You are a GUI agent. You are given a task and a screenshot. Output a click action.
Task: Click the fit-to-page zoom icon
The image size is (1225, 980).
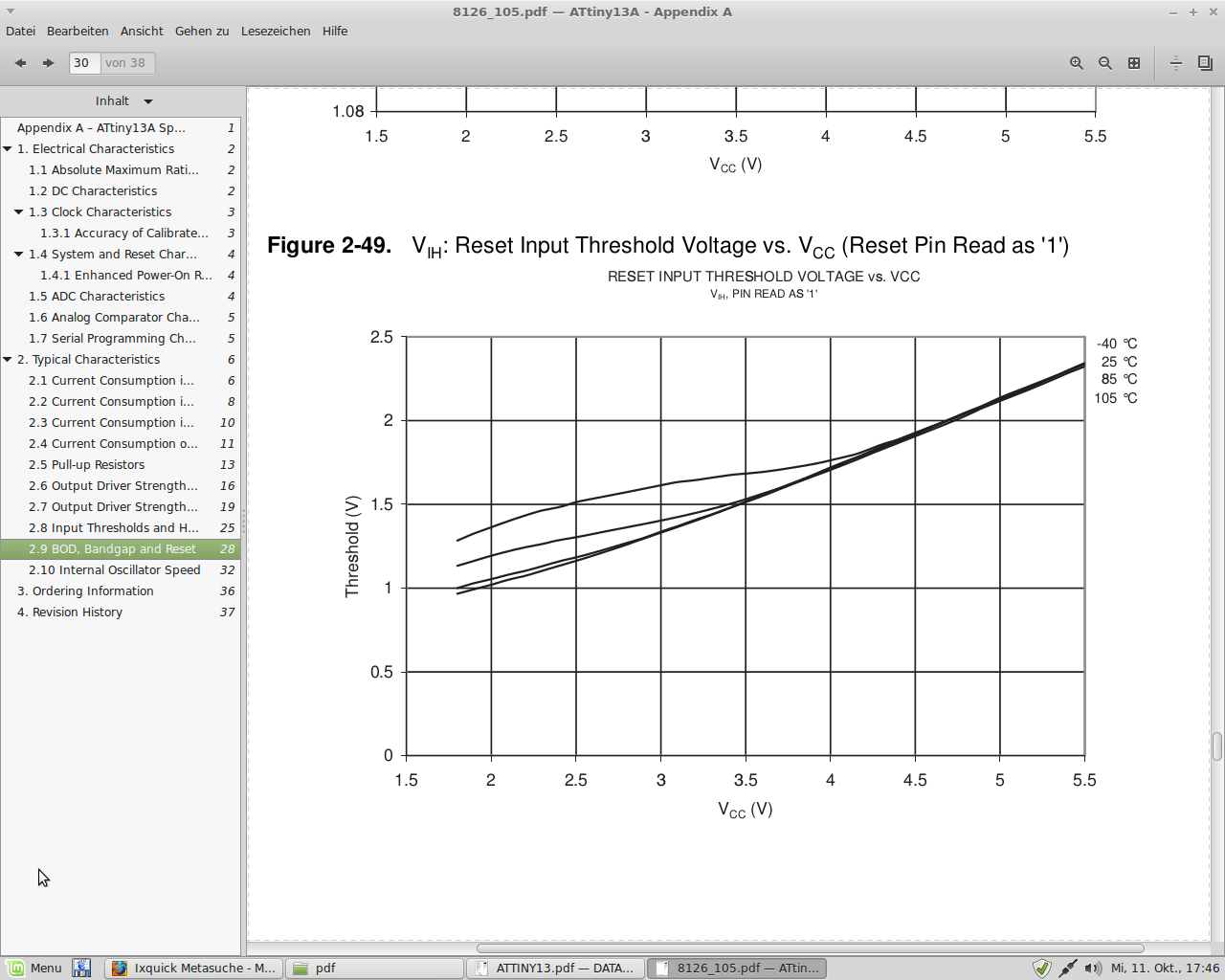1134,63
